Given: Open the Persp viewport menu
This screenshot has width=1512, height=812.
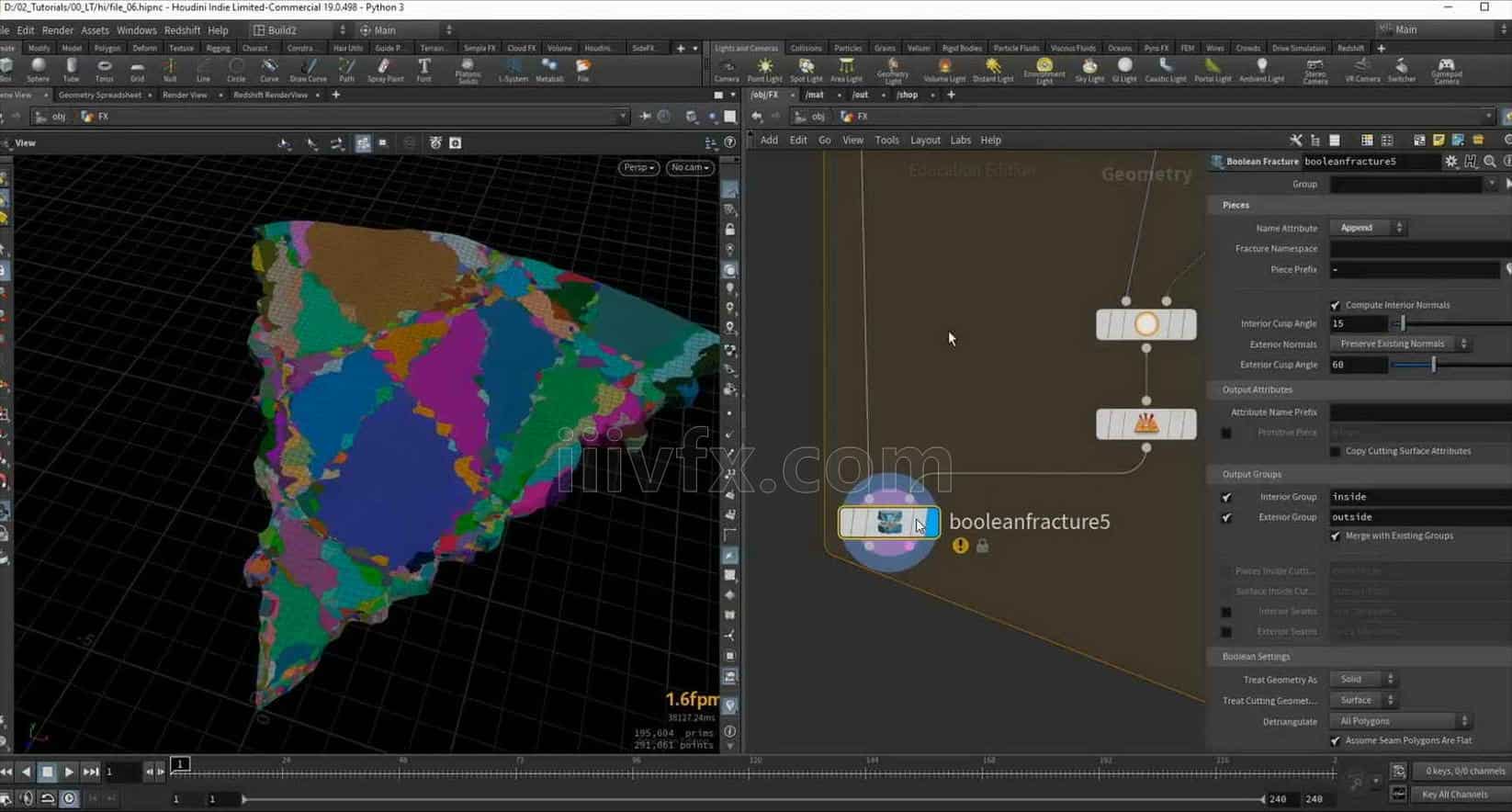Looking at the screenshot, I should click(x=638, y=167).
